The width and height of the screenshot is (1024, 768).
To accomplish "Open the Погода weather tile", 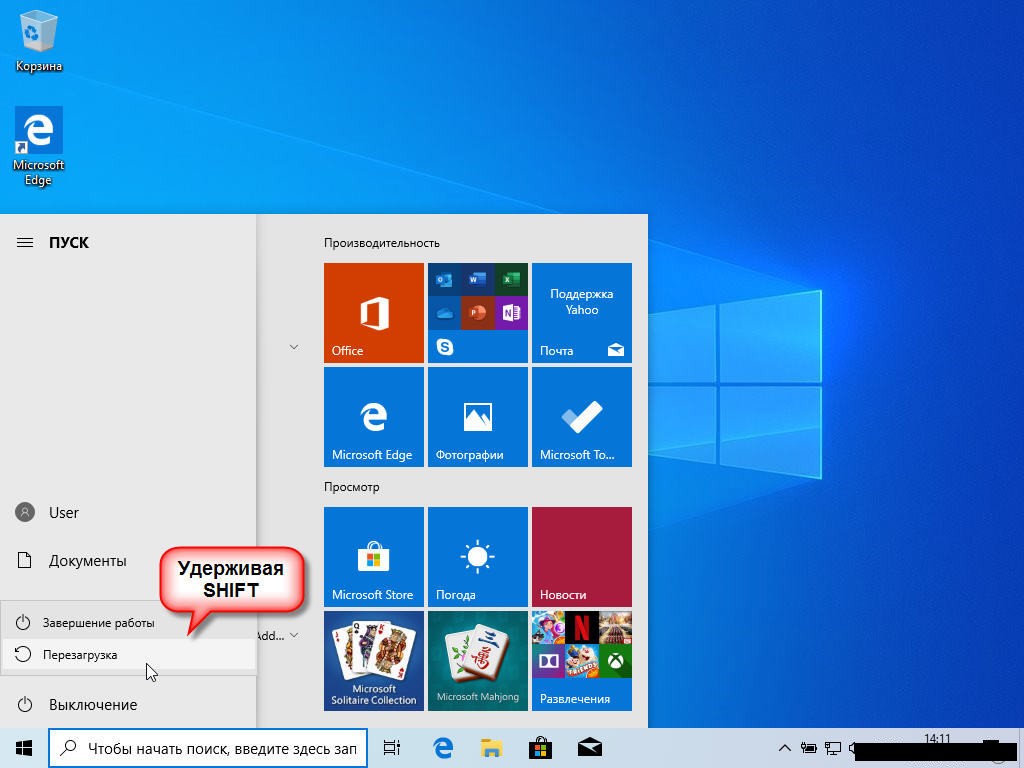I will tap(477, 556).
